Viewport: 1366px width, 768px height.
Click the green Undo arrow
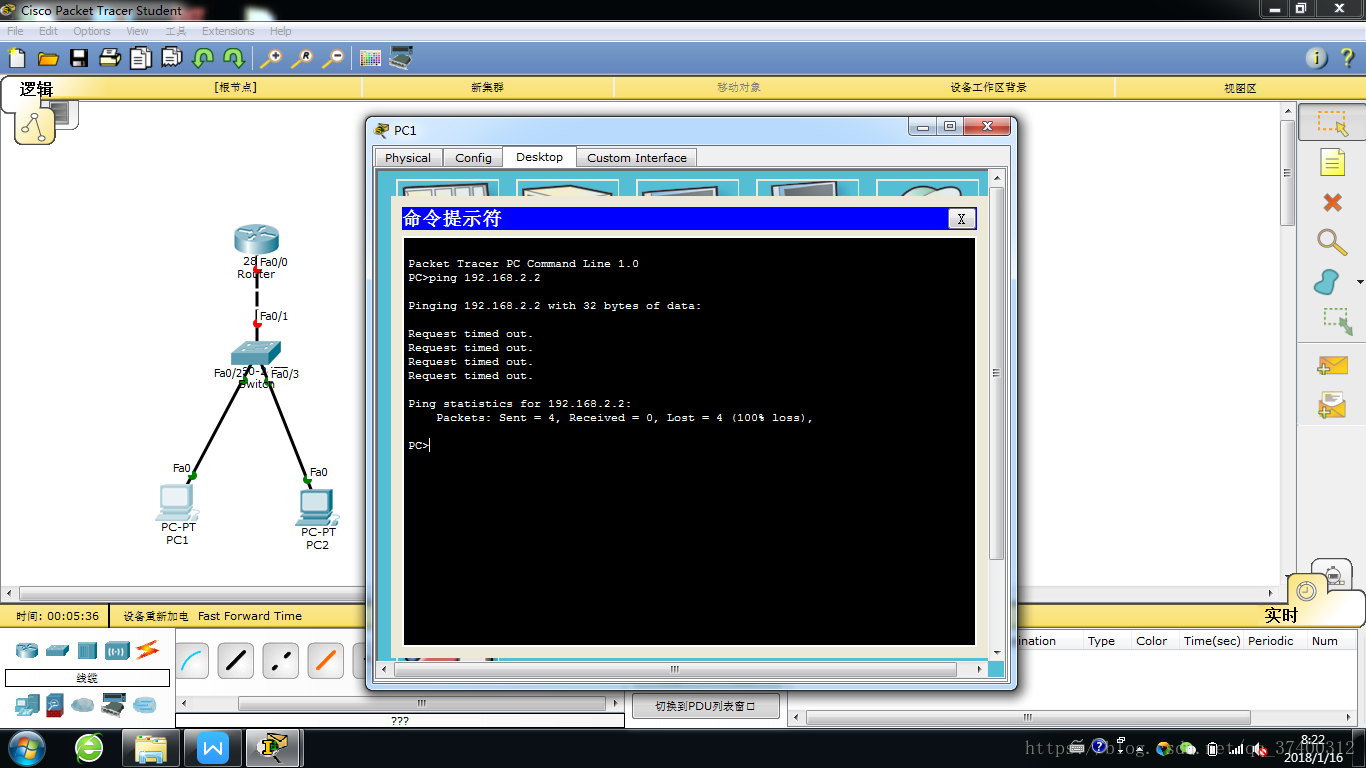coord(203,58)
